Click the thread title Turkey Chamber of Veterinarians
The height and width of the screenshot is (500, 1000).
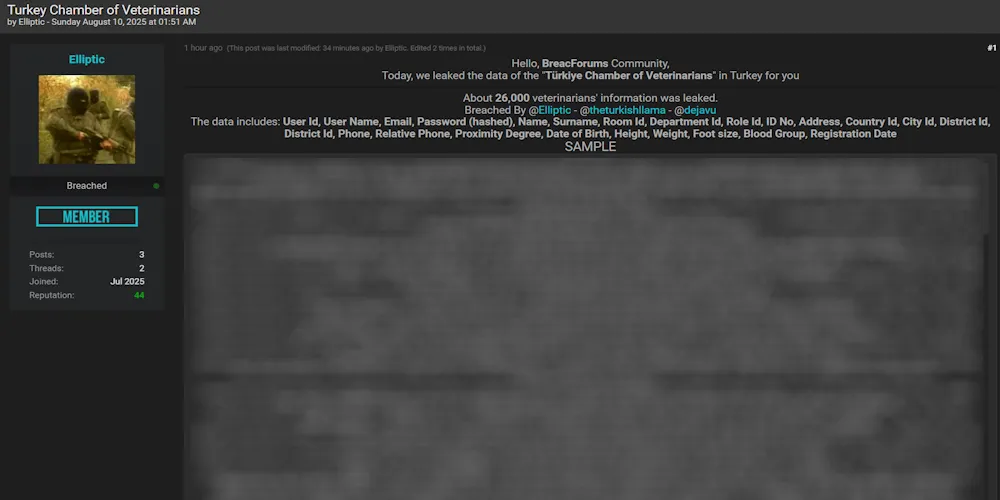click(103, 10)
